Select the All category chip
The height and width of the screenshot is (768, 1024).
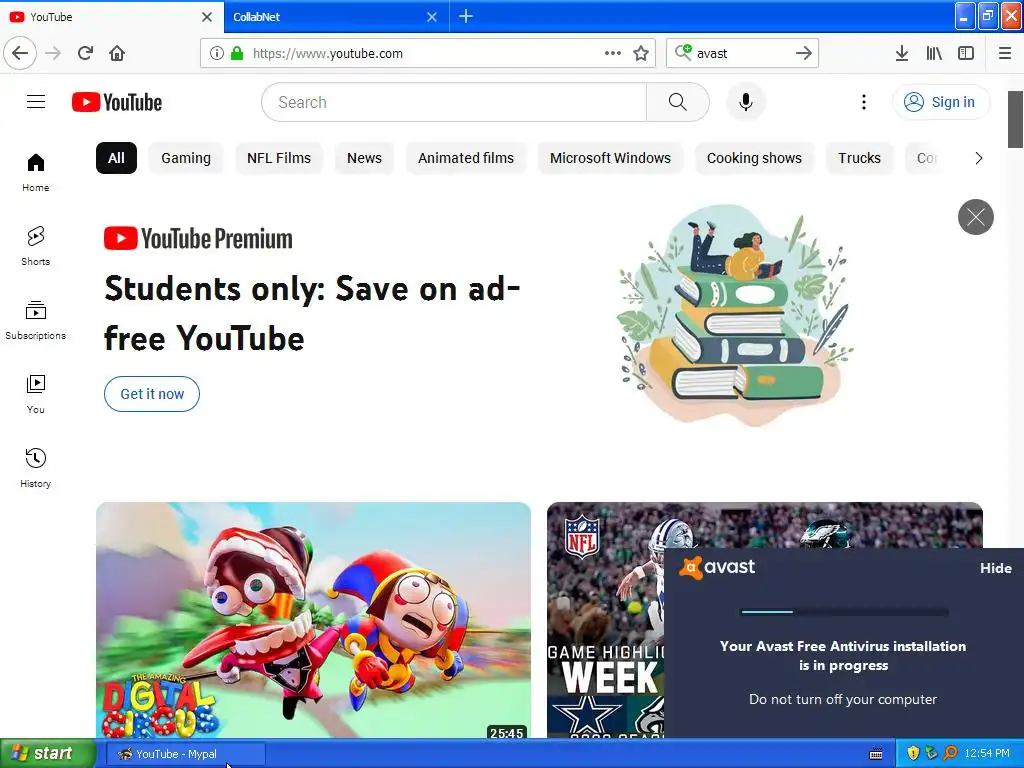point(116,158)
